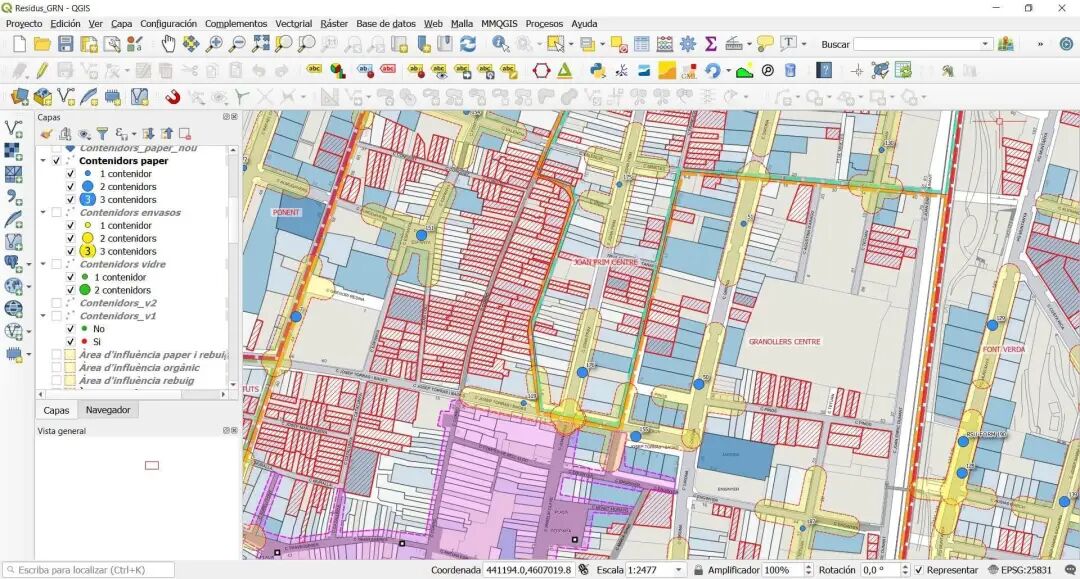Viewport: 1080px width, 579px height.
Task: Switch to the Navegador tab
Action: [x=108, y=410]
